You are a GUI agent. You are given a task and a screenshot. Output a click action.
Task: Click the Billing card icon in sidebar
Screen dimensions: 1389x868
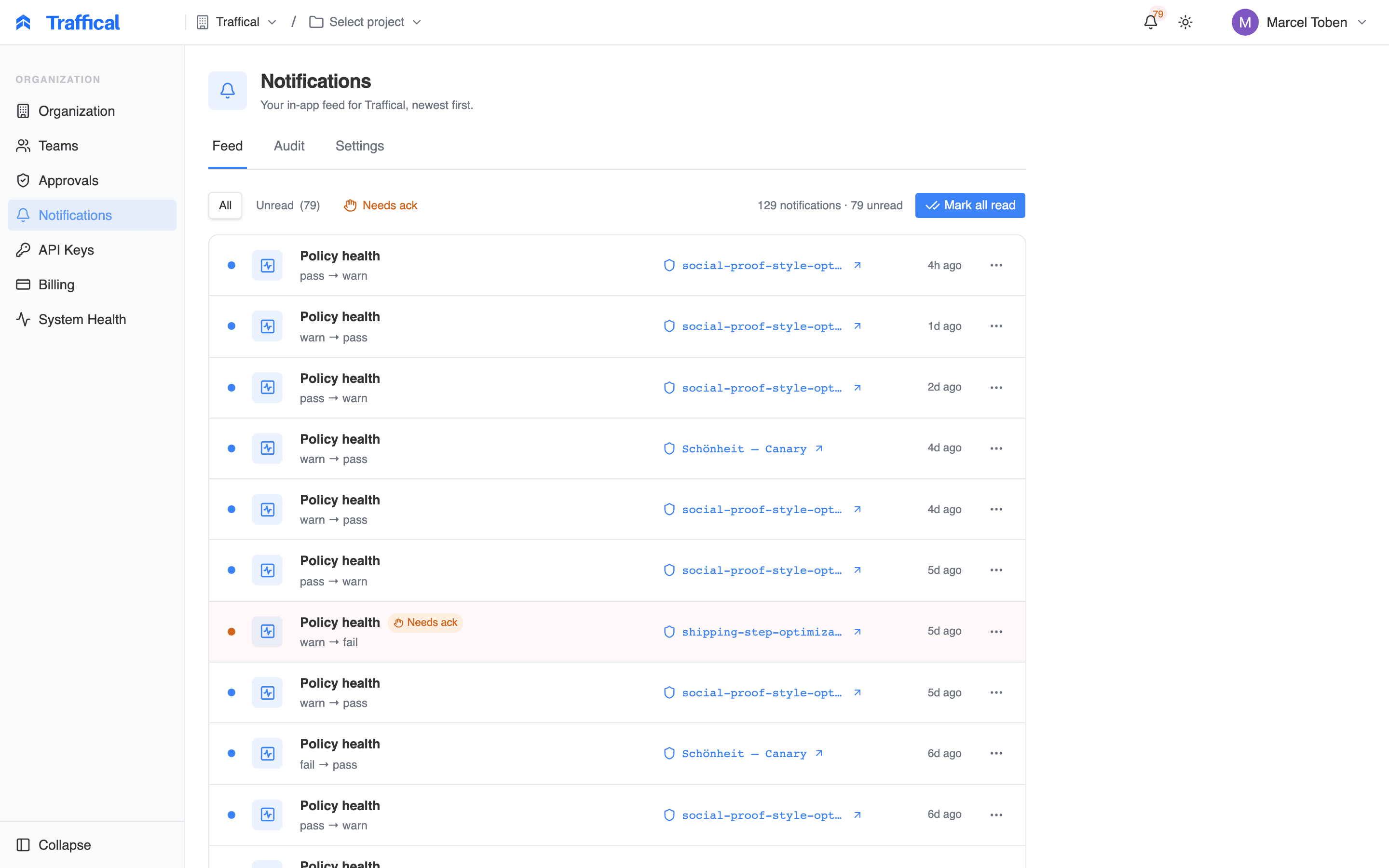pos(23,284)
